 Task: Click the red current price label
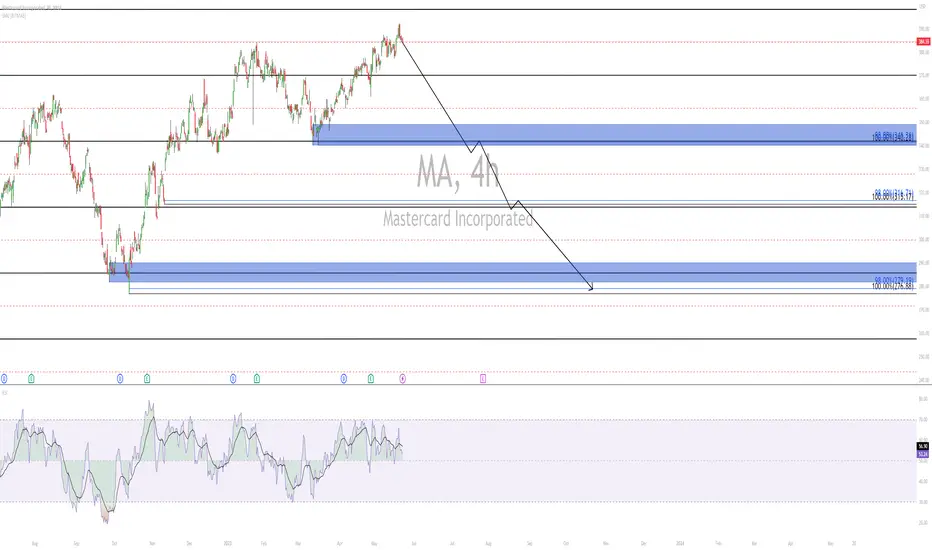(x=923, y=42)
